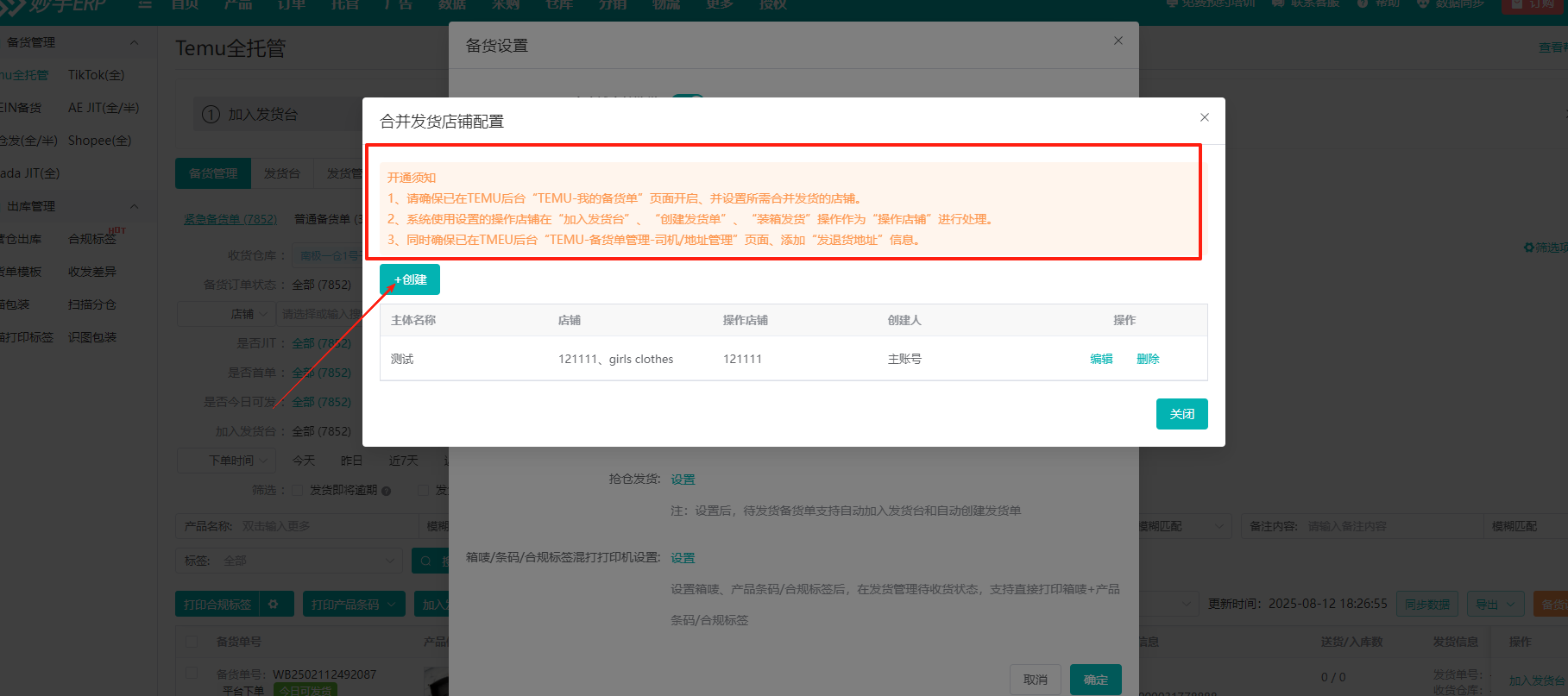Click the 妙手ERP logo
Screen dimensions: 1568x696
(54, 5)
